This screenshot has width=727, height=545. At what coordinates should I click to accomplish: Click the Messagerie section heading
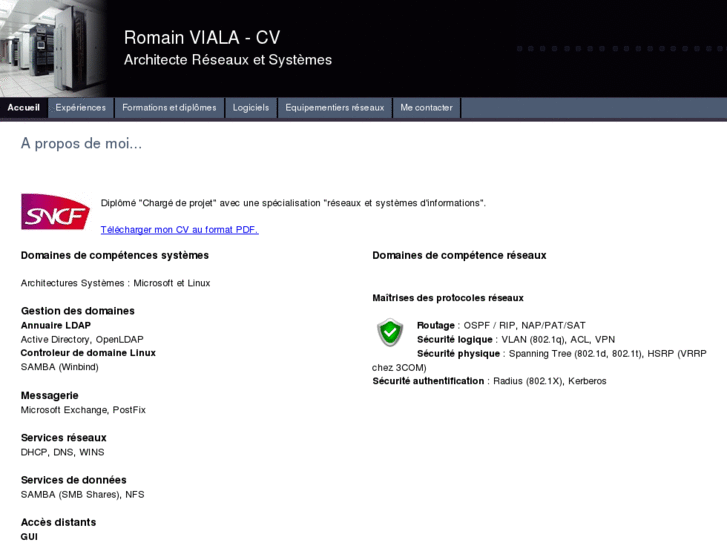(x=50, y=396)
